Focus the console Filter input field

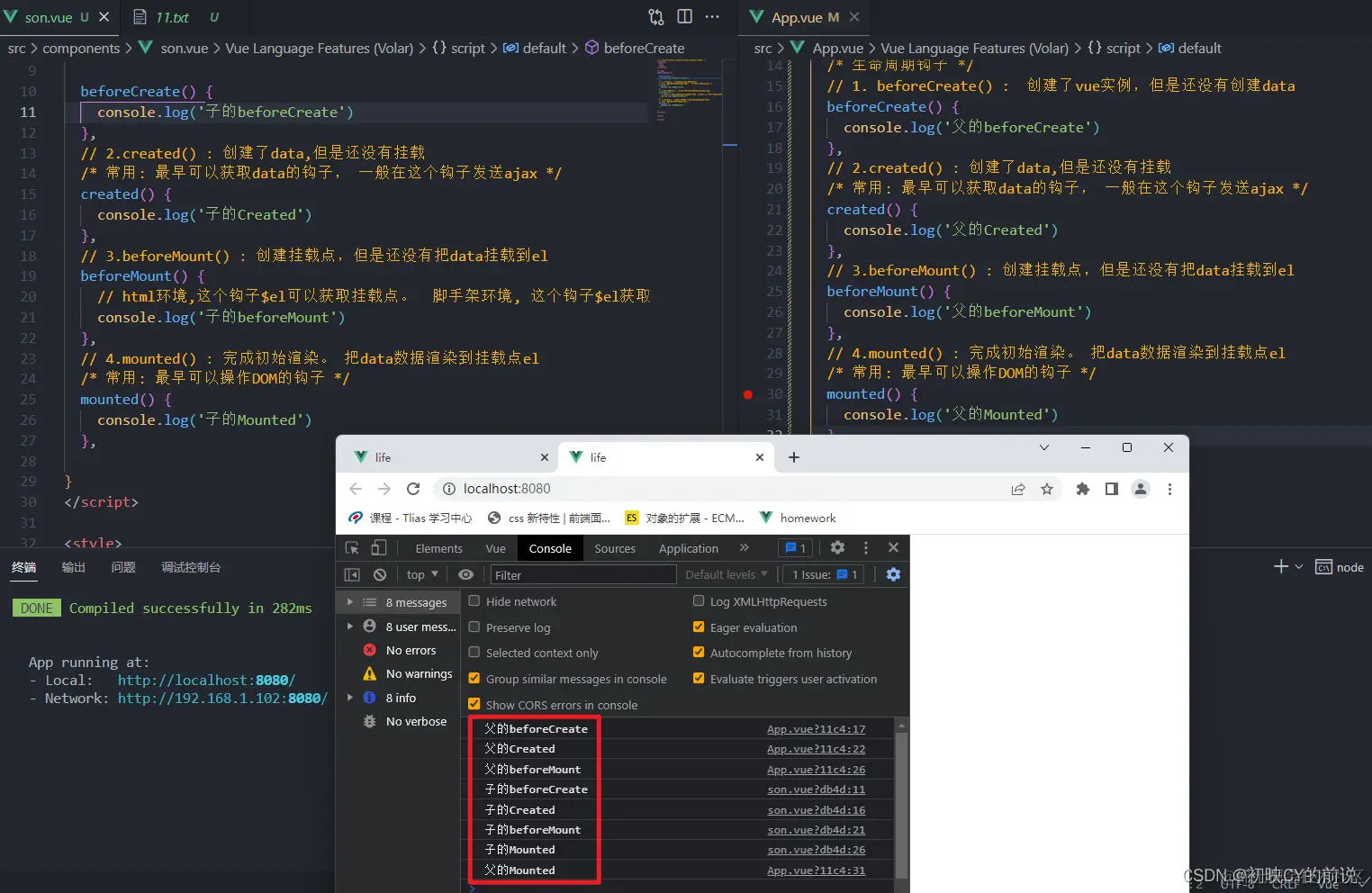tap(582, 574)
